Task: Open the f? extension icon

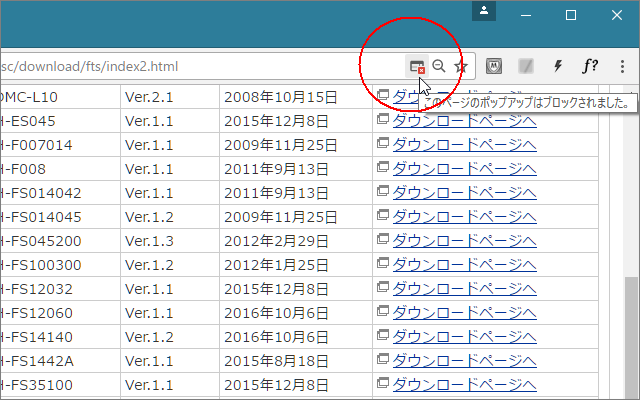Action: 590,66
